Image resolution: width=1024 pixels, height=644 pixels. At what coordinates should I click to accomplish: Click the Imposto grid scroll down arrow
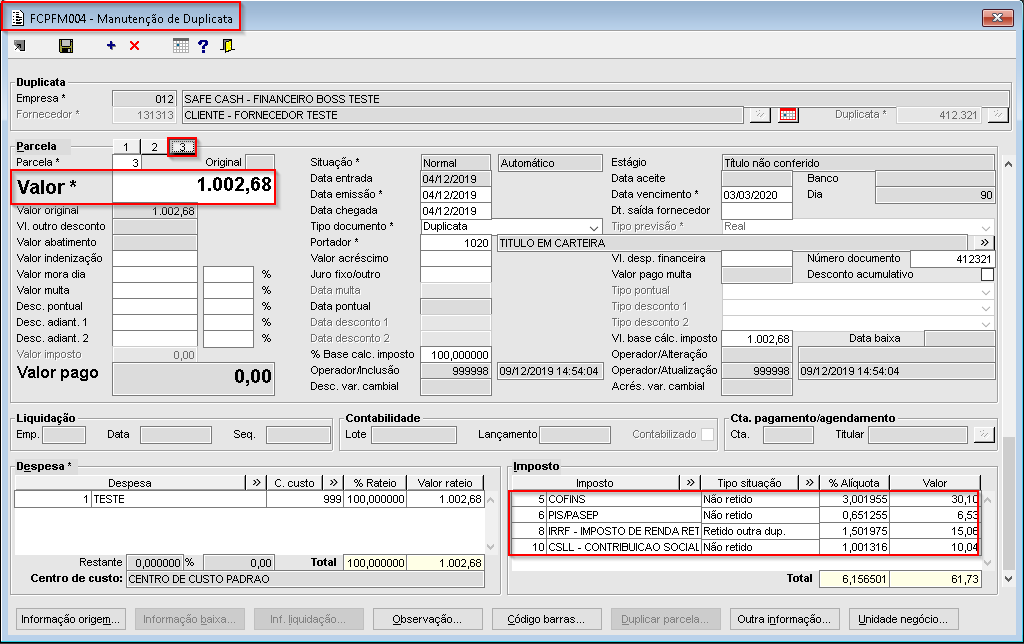pyautogui.click(x=987, y=562)
